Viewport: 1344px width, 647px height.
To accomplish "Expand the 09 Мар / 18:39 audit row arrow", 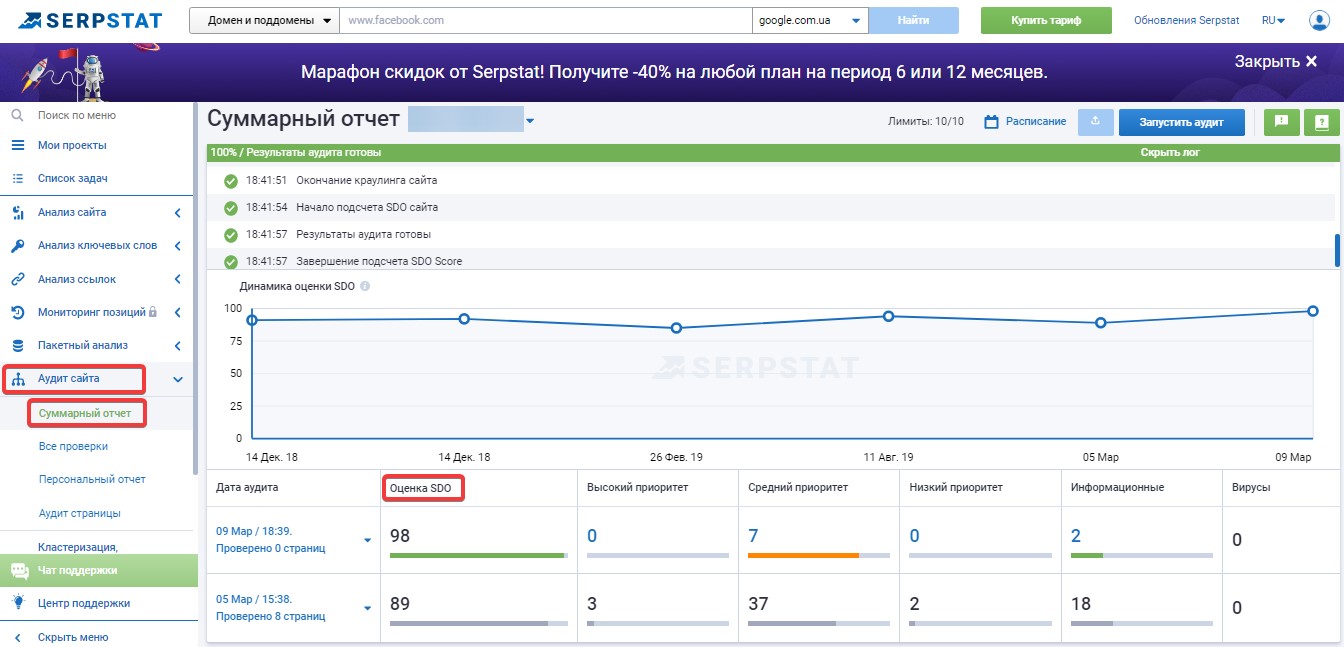I will [367, 540].
